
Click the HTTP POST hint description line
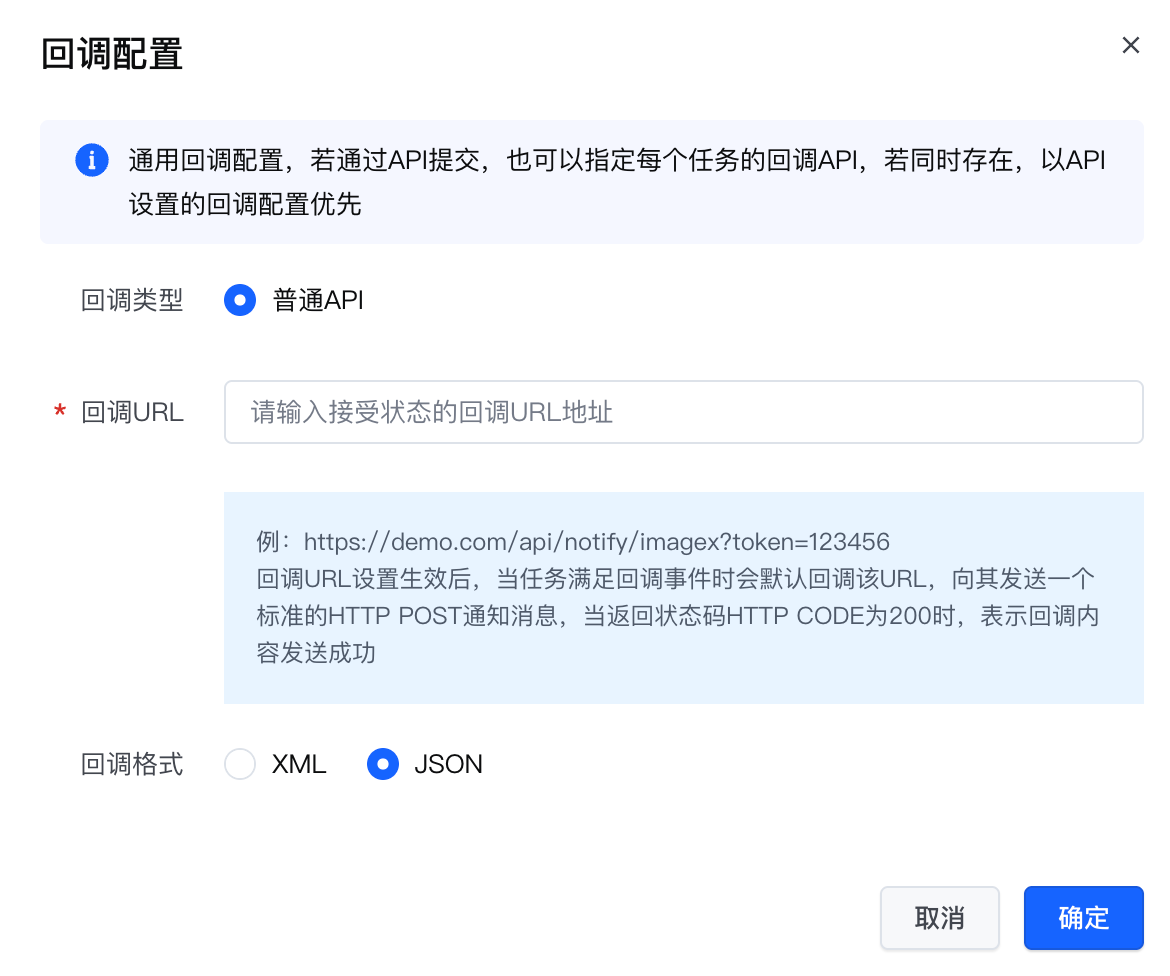(677, 615)
